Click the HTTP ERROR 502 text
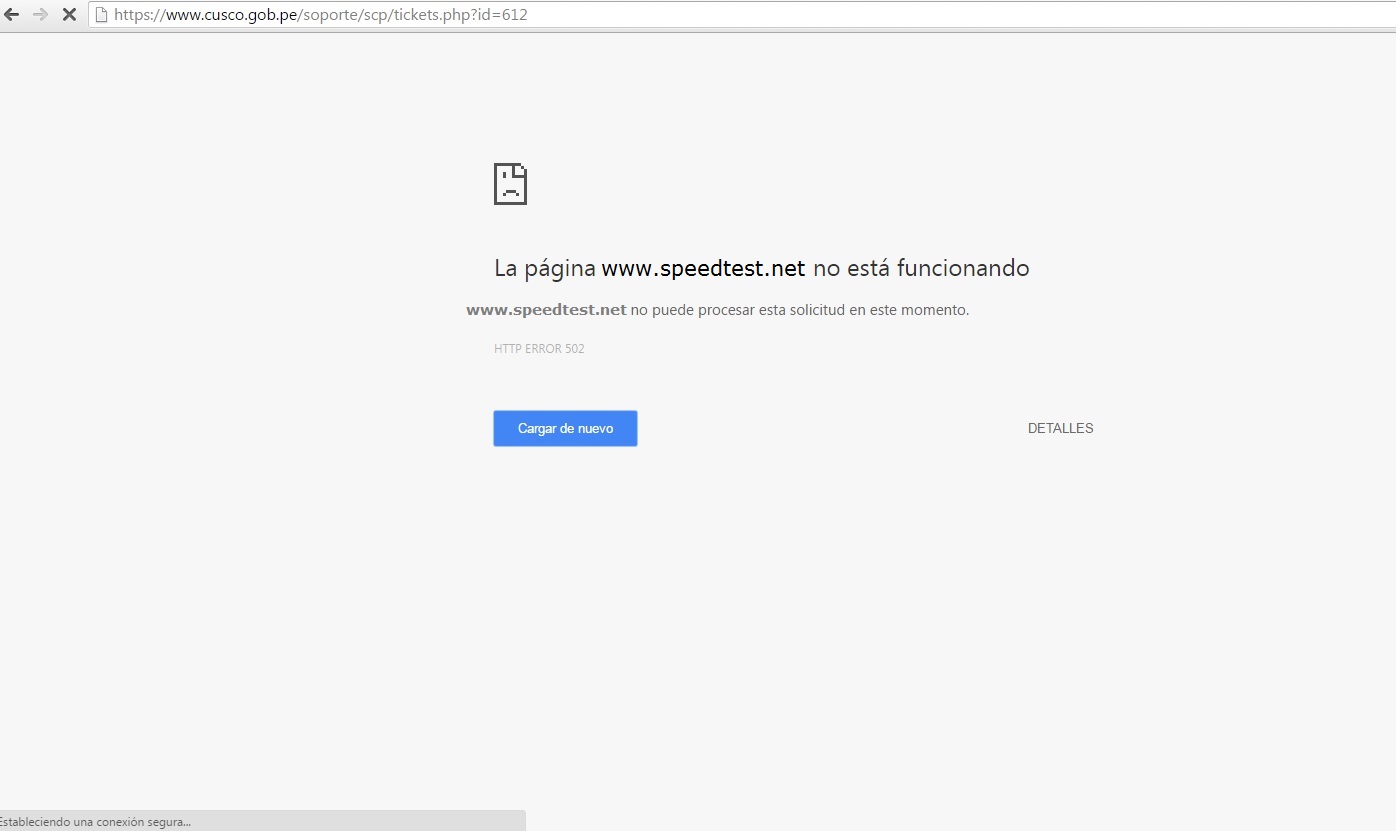 click(x=539, y=349)
